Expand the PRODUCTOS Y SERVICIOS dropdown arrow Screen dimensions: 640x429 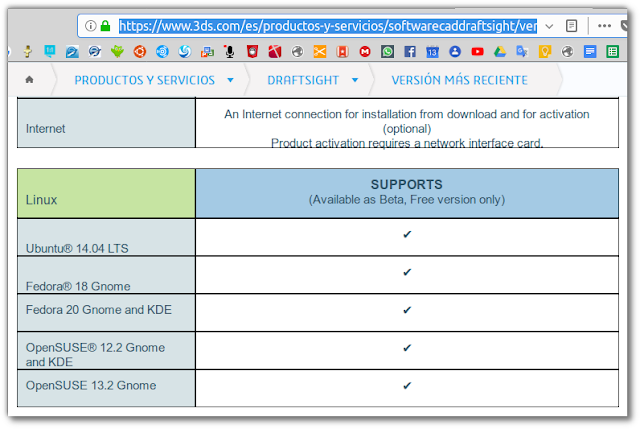tap(230, 80)
